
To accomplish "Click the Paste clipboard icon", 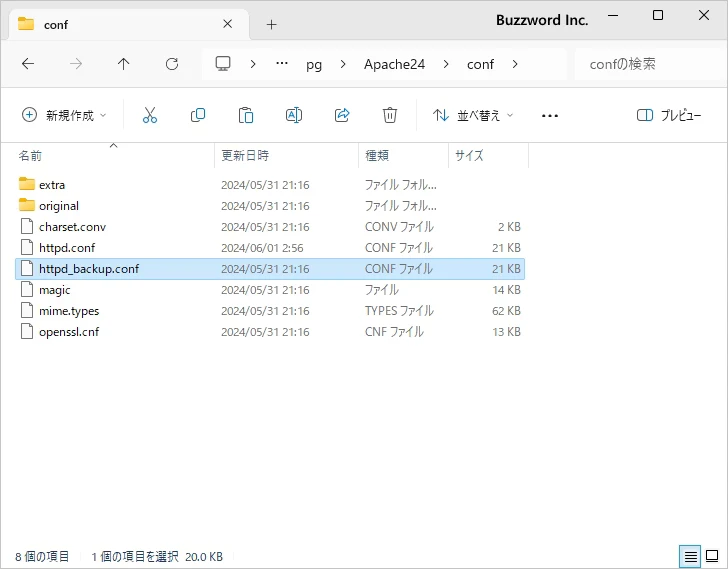I will click(x=246, y=115).
